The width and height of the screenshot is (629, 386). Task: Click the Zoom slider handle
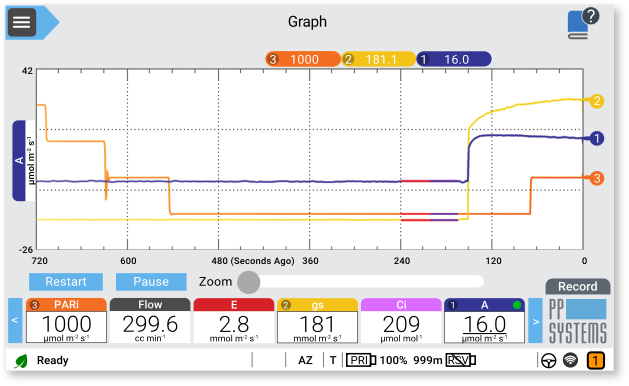click(x=249, y=282)
